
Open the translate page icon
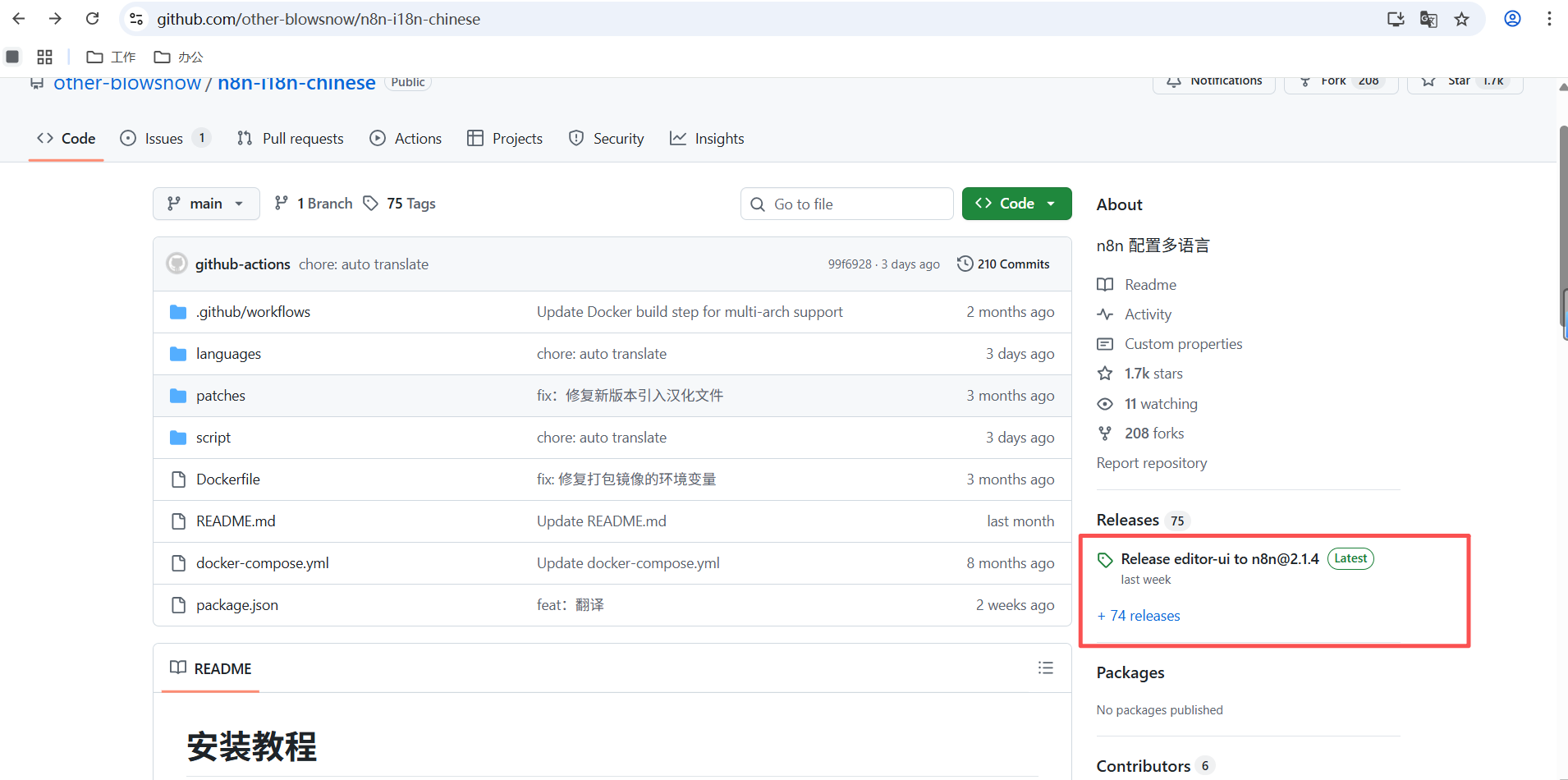[1428, 19]
